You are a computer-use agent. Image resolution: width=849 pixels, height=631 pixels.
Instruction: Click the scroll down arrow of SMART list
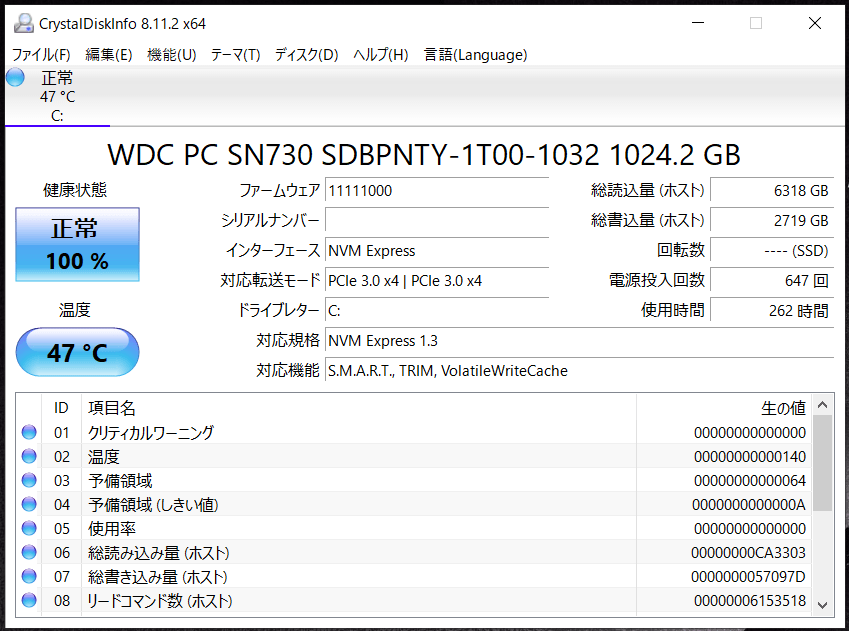[x=822, y=605]
